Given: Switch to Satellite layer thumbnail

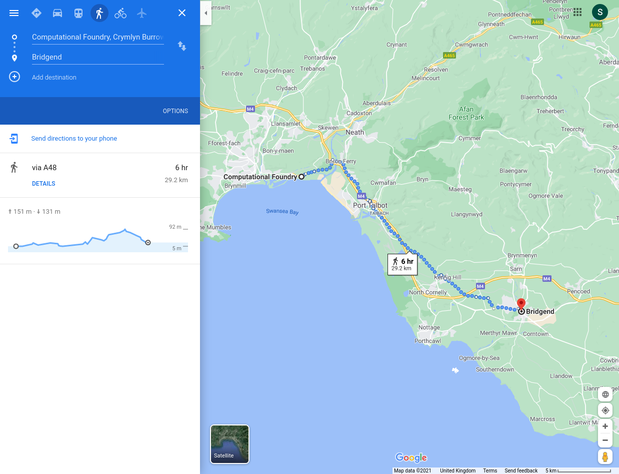Looking at the screenshot, I should pyautogui.click(x=229, y=444).
